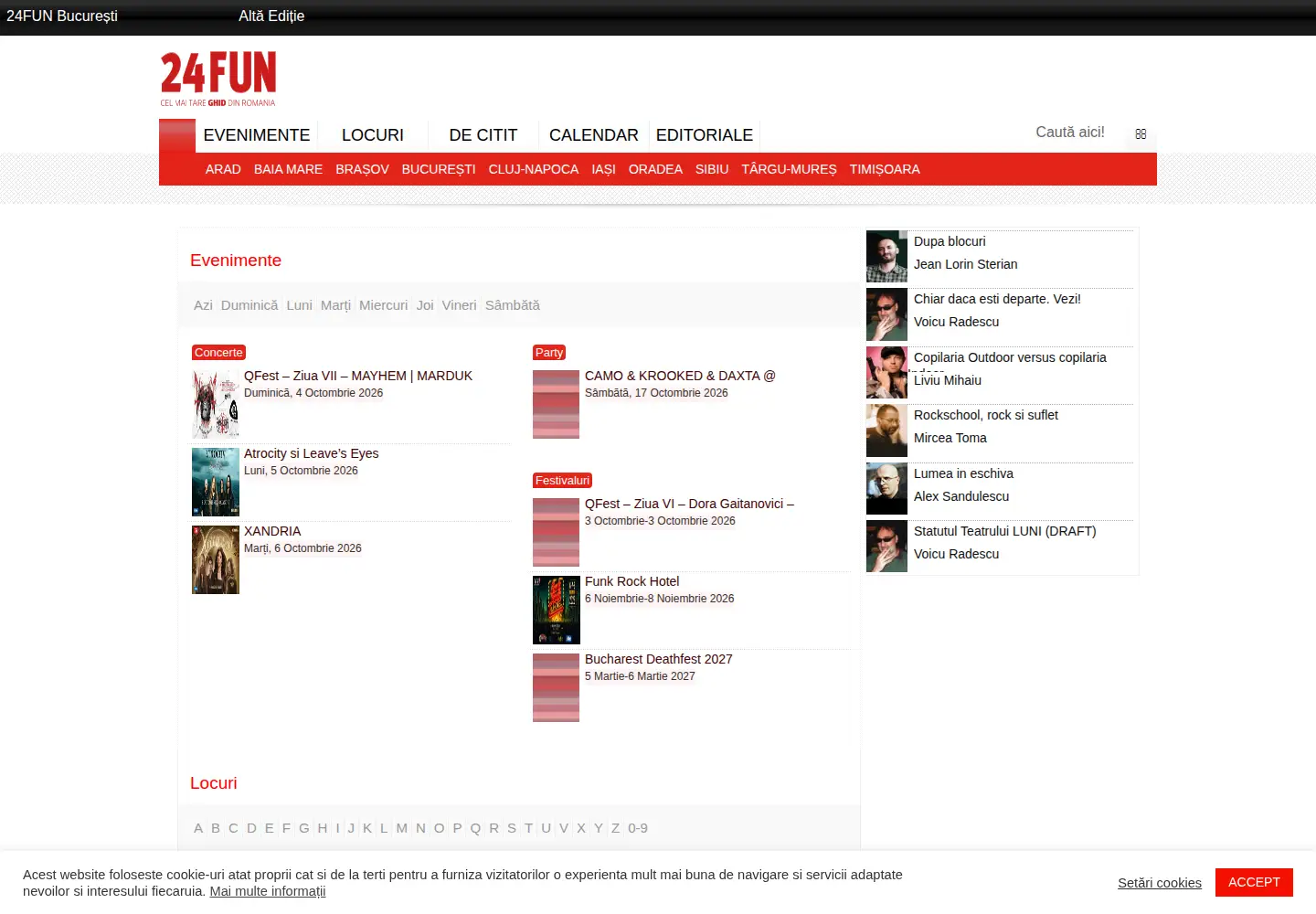Screen dimensions: 1316x914
Task: Open the LOCURI menu
Action: [x=373, y=135]
